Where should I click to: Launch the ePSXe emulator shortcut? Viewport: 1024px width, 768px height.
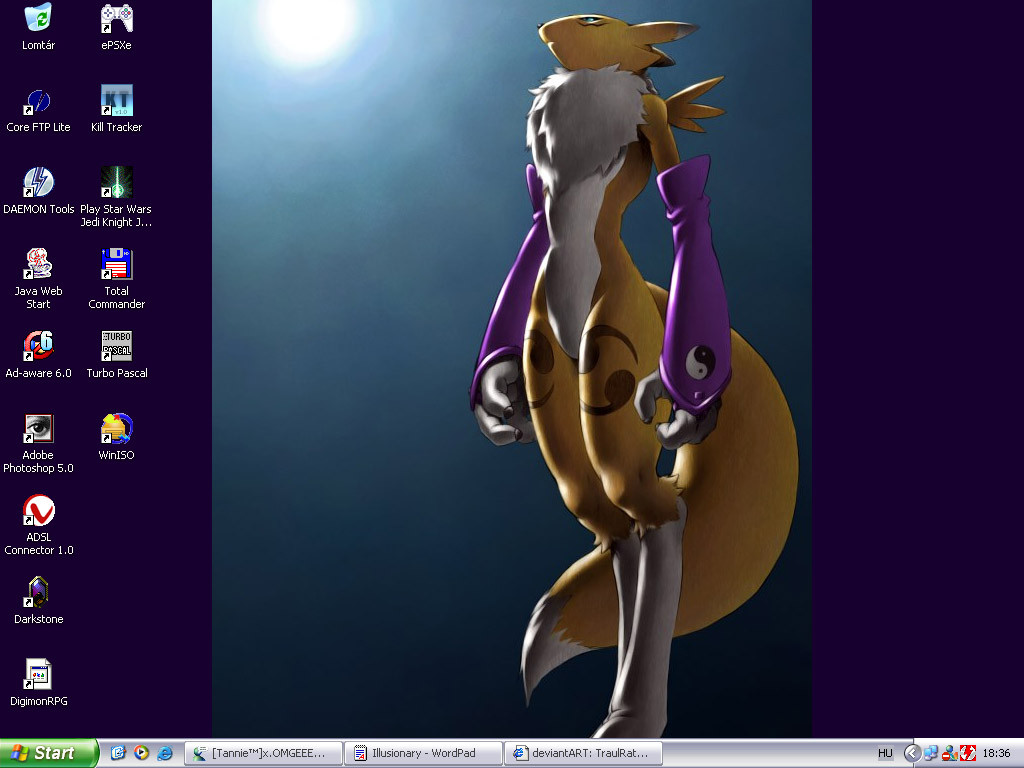tap(116, 26)
